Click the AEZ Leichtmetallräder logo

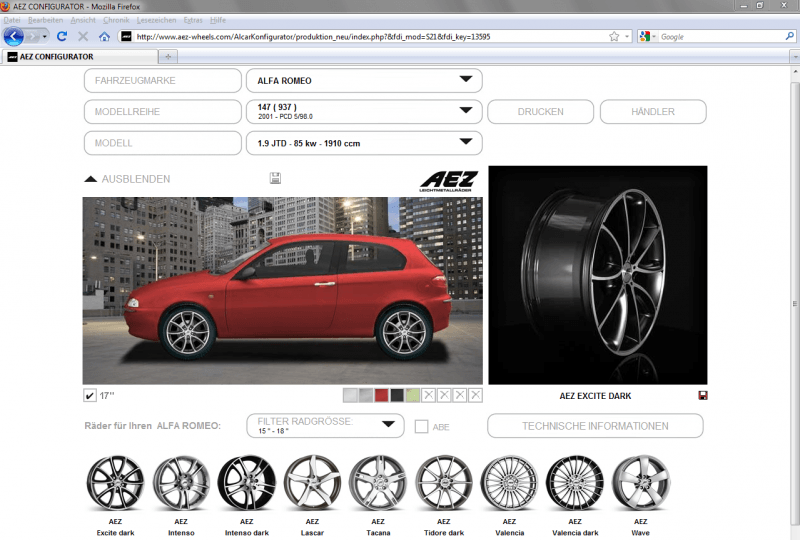pyautogui.click(x=449, y=181)
